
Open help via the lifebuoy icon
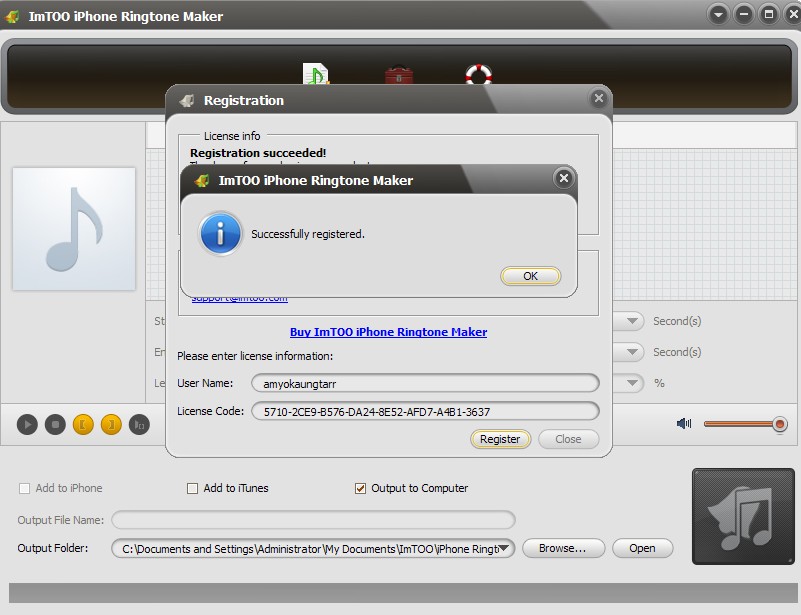tap(479, 75)
